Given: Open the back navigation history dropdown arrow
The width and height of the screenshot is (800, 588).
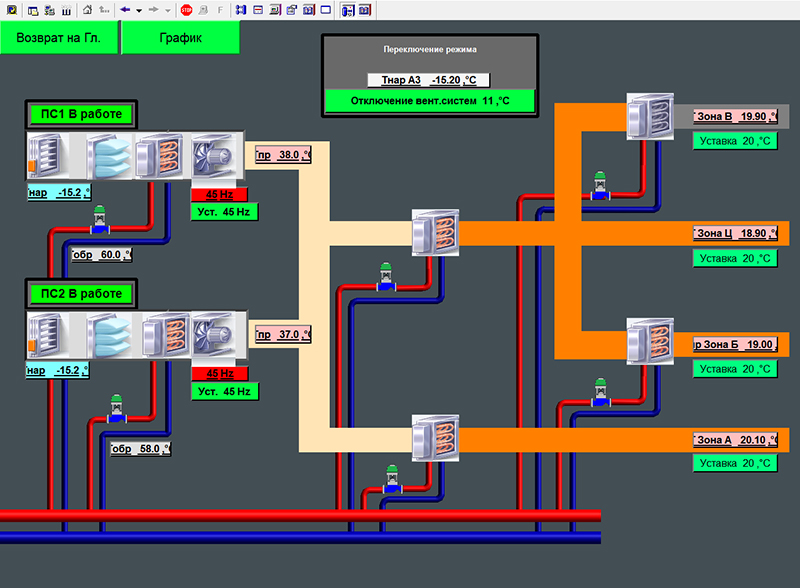Looking at the screenshot, I should point(138,10).
